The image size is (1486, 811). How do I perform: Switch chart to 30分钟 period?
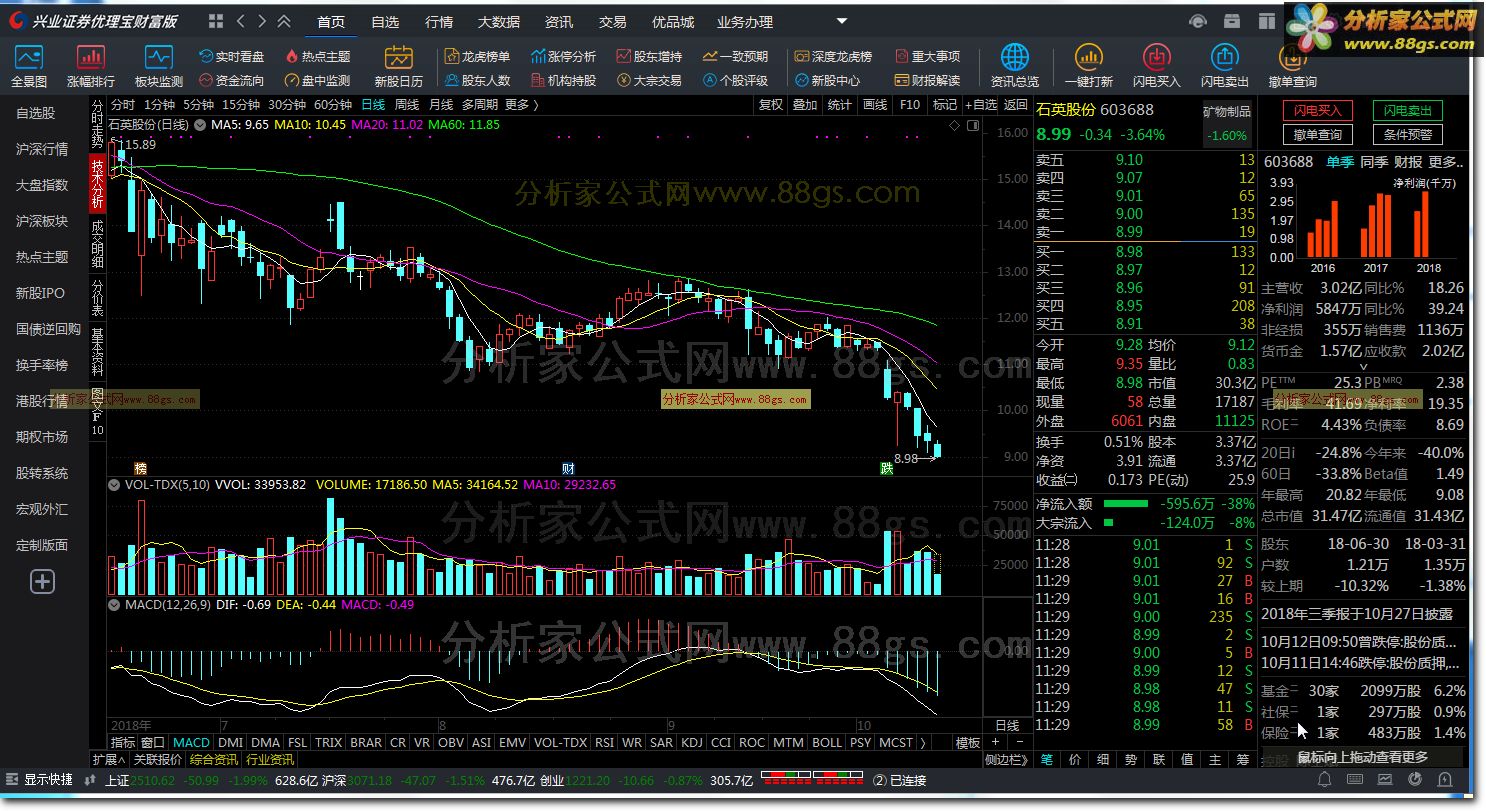pyautogui.click(x=287, y=104)
